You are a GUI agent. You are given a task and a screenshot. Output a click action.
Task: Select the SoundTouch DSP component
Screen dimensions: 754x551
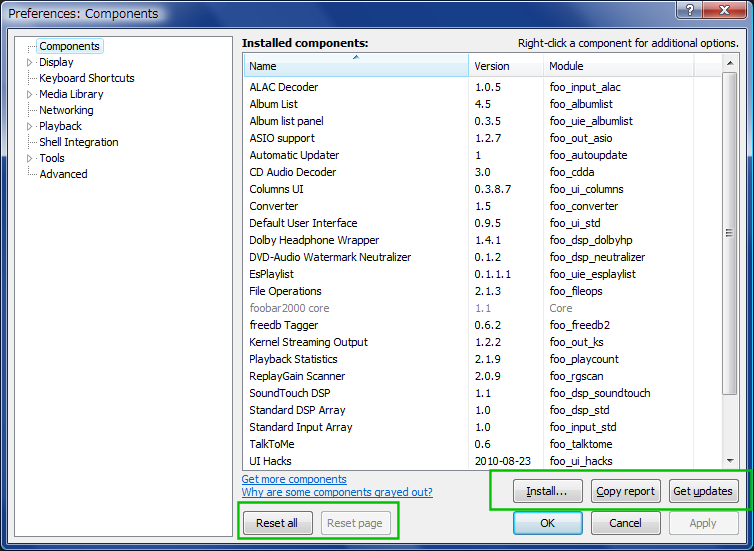[x=483, y=393]
